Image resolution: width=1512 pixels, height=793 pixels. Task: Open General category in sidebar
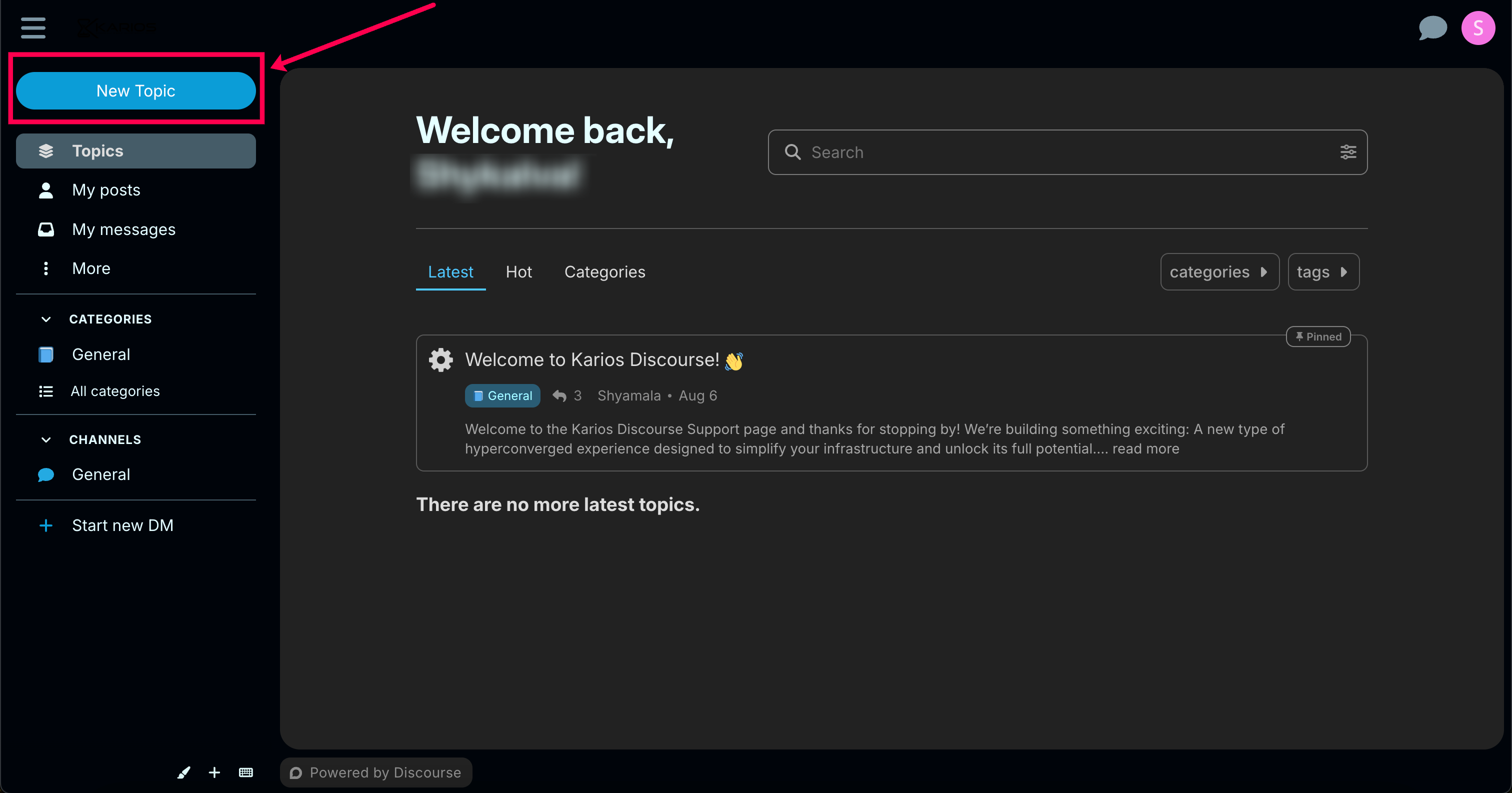tap(135, 354)
